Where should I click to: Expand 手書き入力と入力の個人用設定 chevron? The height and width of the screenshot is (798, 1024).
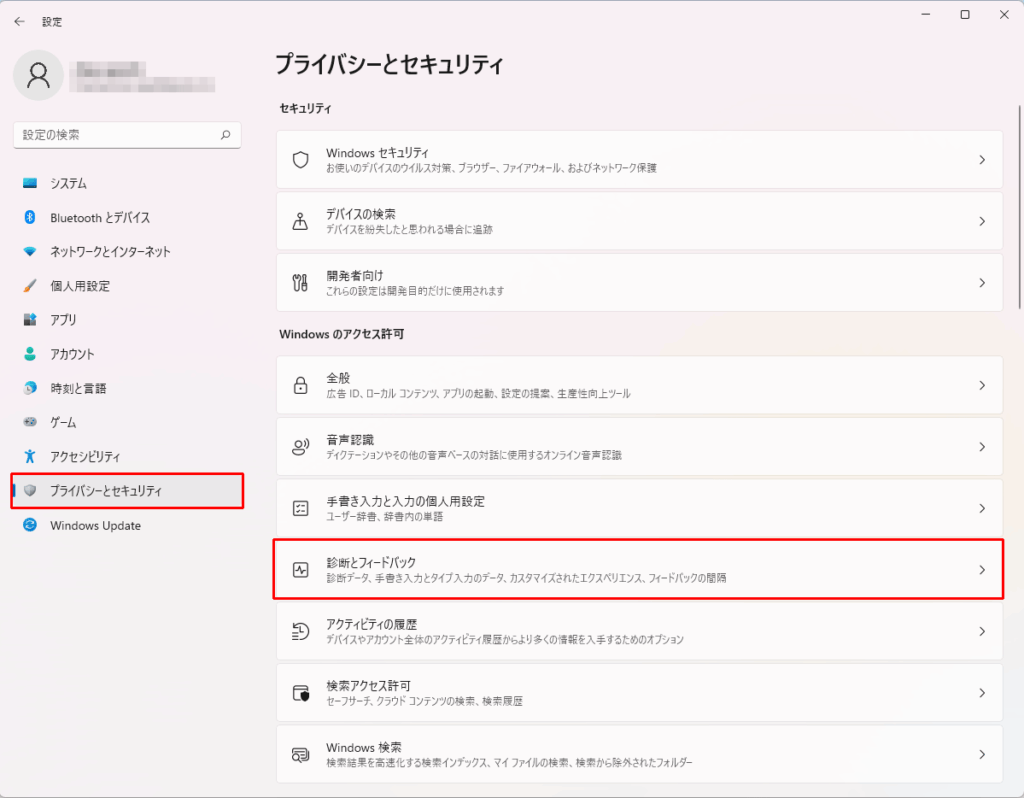coord(982,508)
